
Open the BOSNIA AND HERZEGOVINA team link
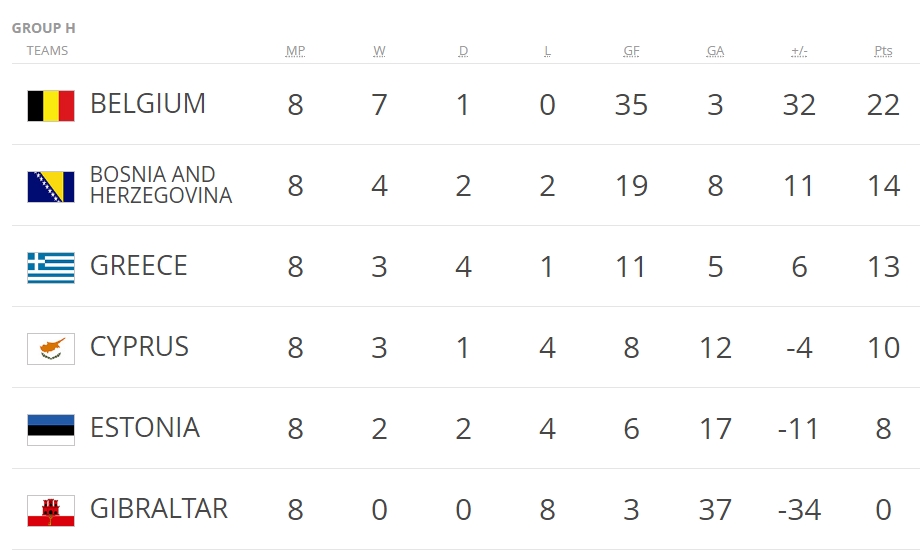click(161, 185)
